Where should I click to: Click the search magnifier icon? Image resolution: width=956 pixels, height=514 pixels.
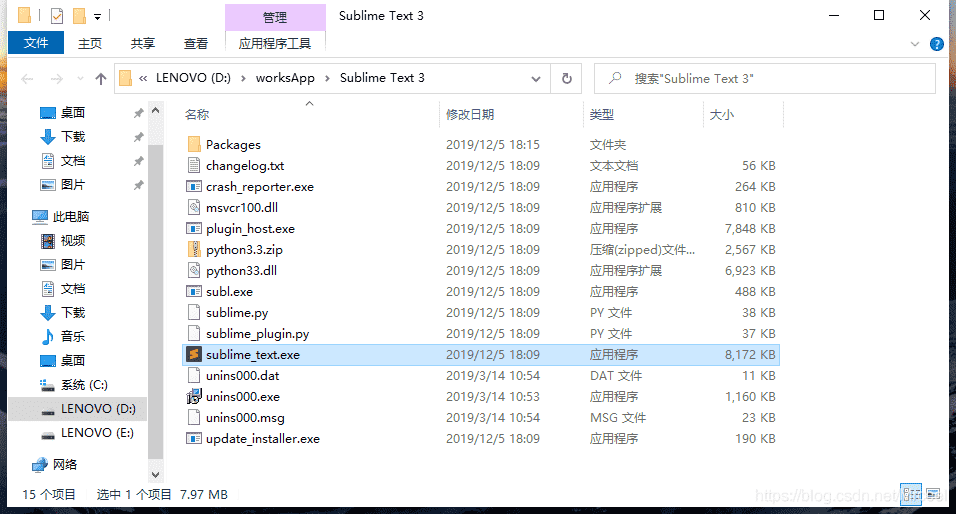615,79
